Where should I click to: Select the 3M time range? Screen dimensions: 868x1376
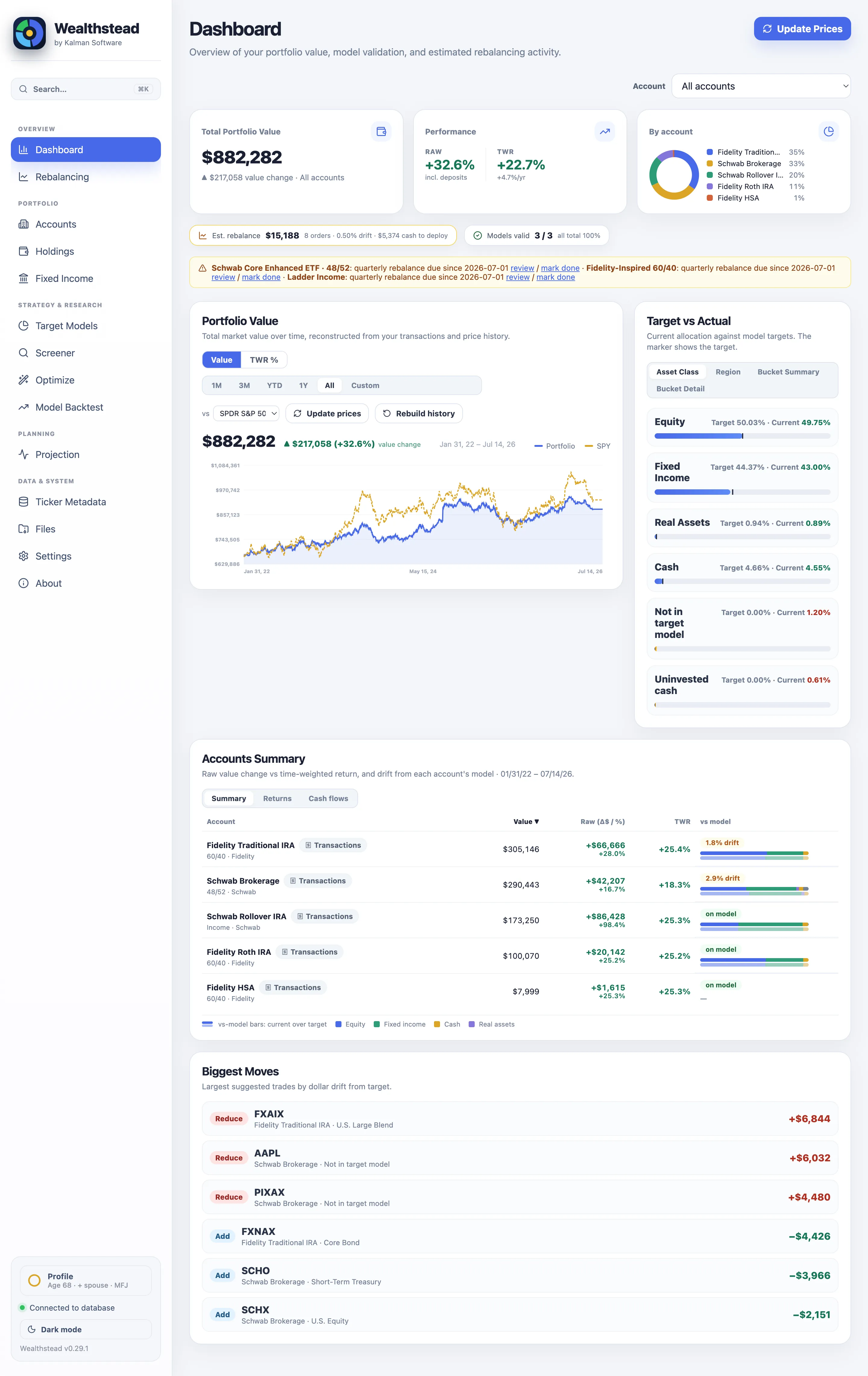tap(244, 386)
